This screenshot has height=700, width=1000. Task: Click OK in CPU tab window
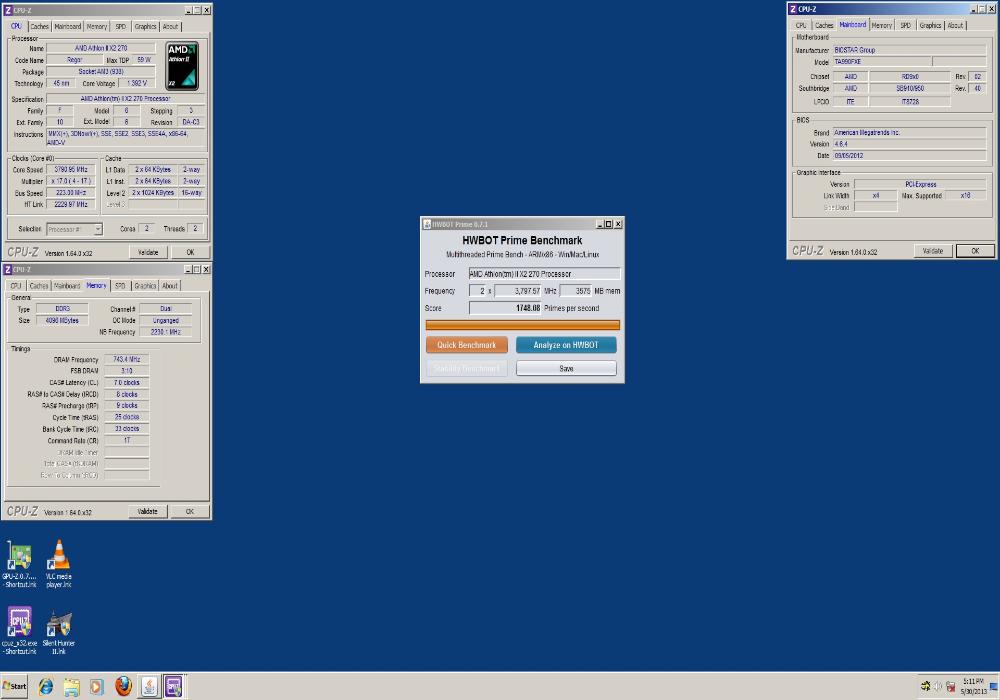click(190, 252)
